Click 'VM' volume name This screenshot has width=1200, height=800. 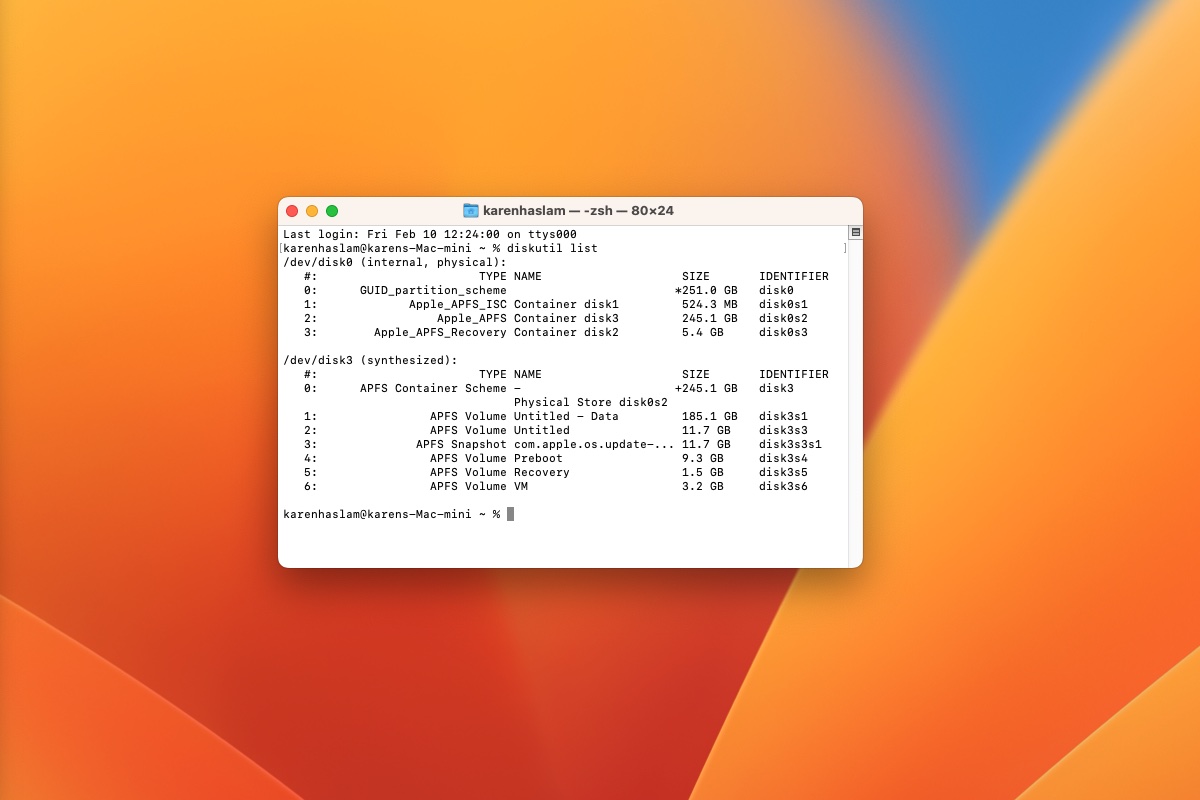(x=521, y=486)
